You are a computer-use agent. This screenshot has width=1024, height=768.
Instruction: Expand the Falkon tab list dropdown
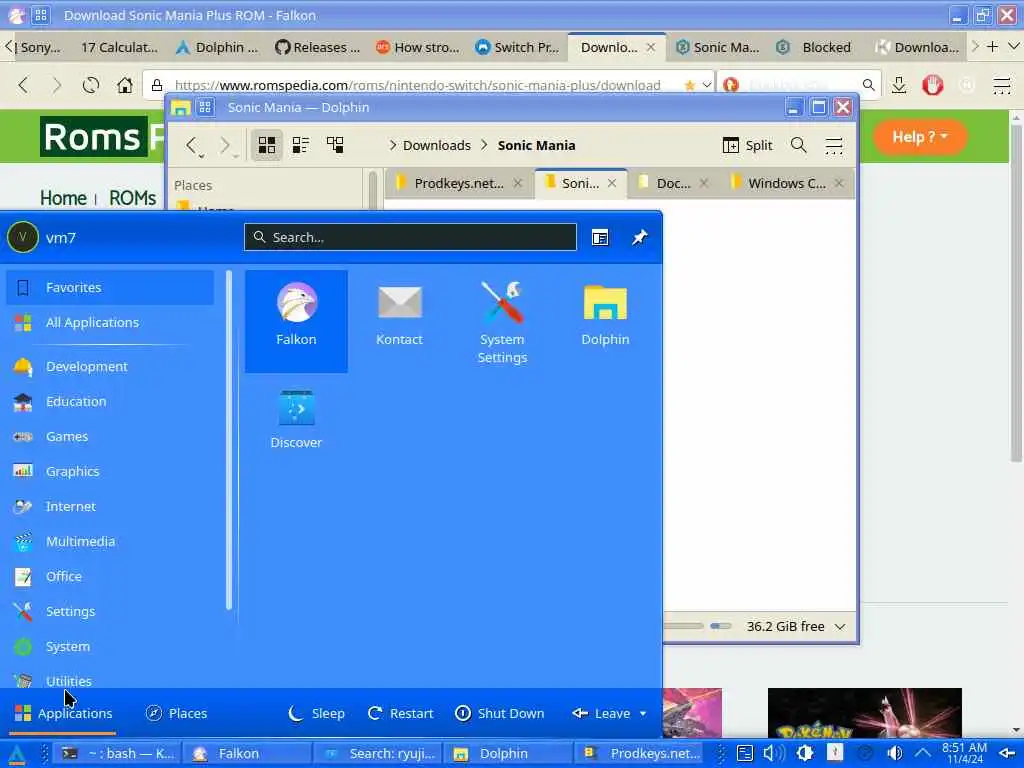click(1014, 46)
